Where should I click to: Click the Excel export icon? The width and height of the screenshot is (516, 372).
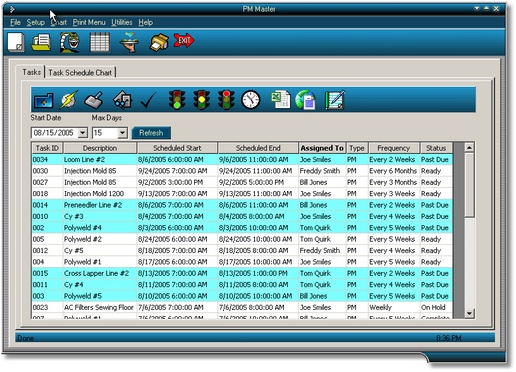point(280,100)
